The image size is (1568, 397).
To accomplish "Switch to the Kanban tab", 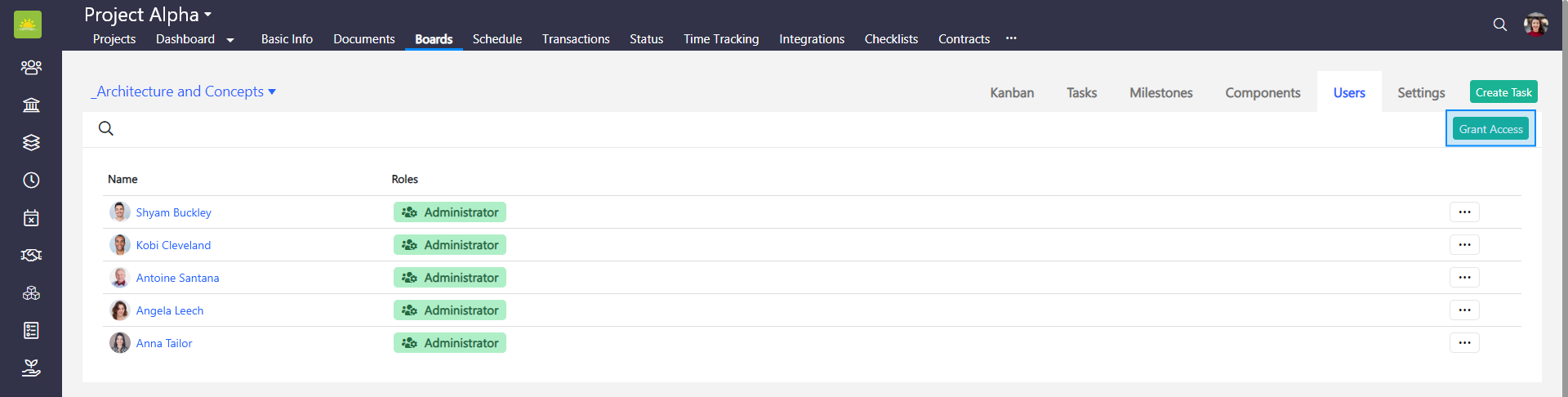I will 1012,93.
